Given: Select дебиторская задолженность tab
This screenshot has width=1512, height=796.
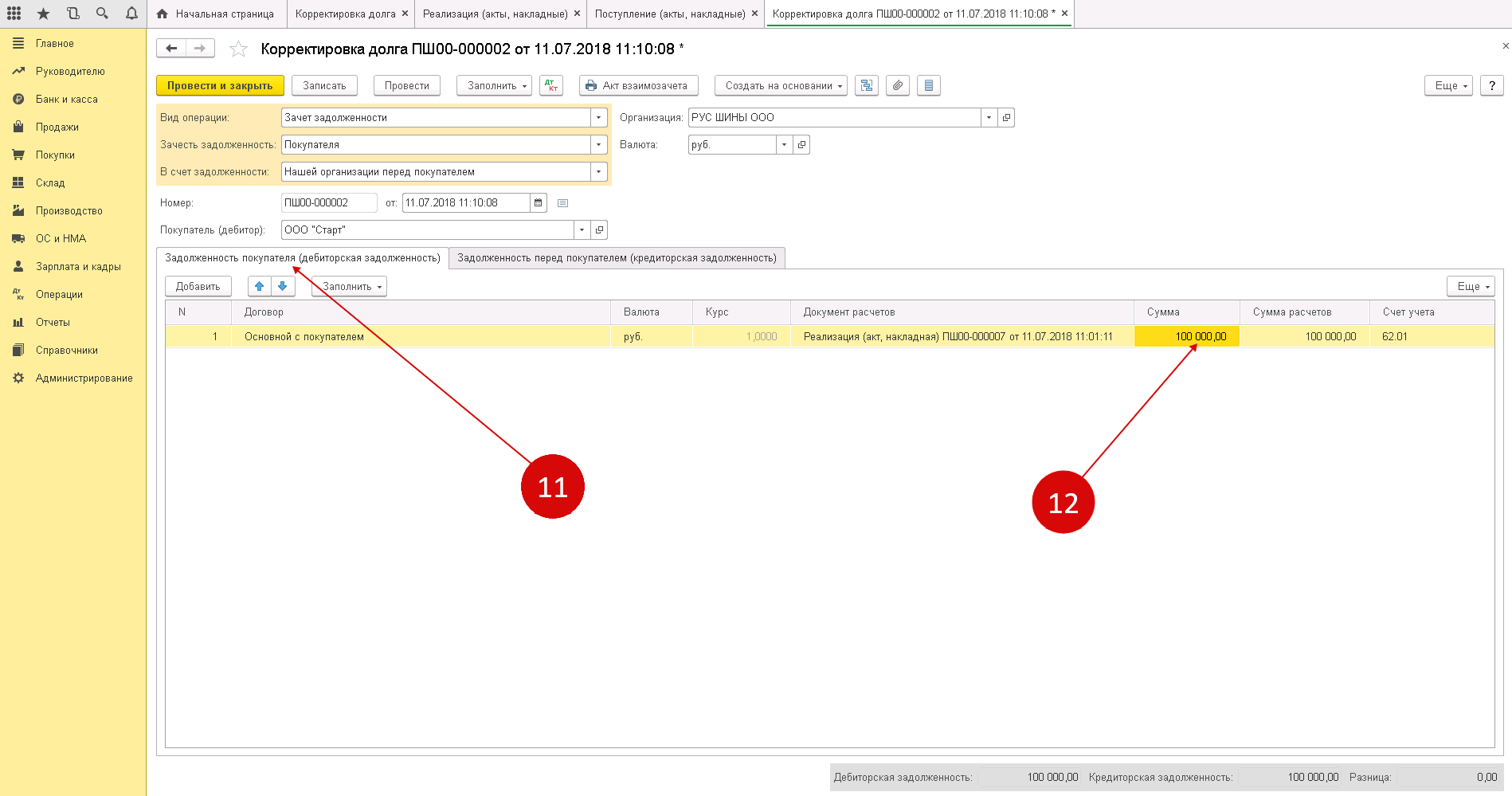Looking at the screenshot, I should pos(303,258).
